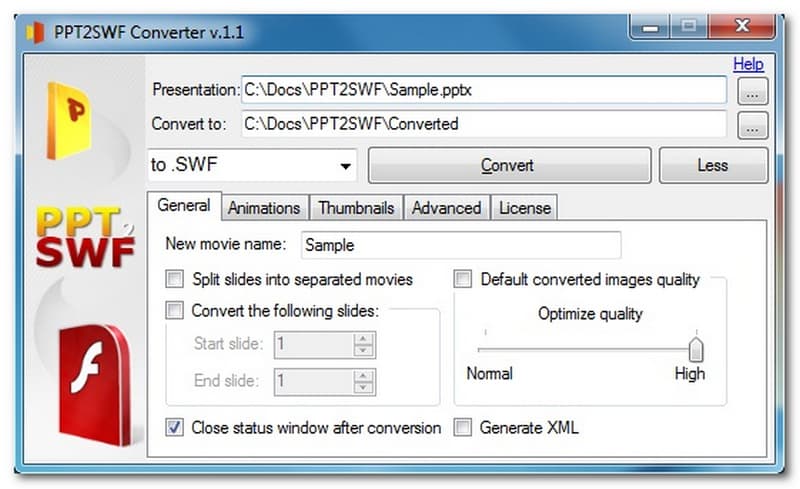The height and width of the screenshot is (489, 800).
Task: Browse for the Presentation file
Action: [753, 91]
